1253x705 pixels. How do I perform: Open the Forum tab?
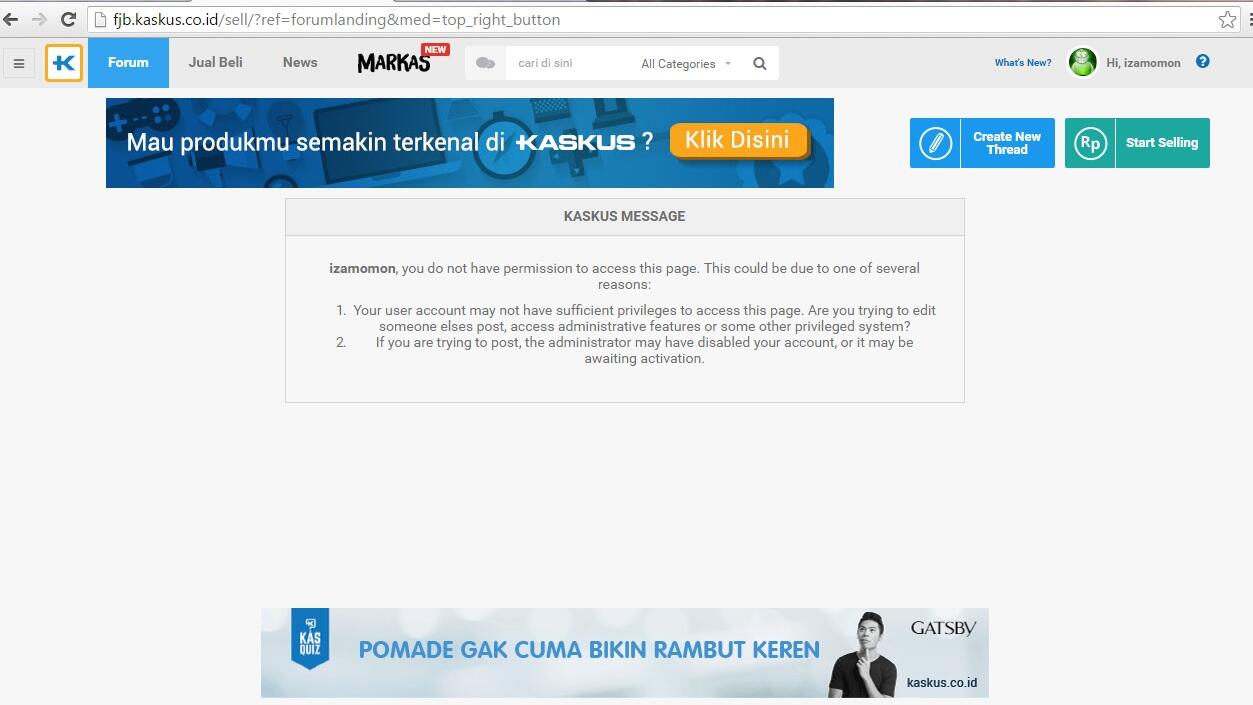128,62
